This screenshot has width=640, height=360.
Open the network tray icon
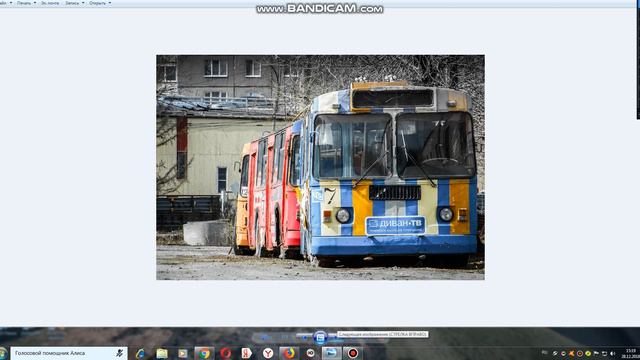point(604,353)
